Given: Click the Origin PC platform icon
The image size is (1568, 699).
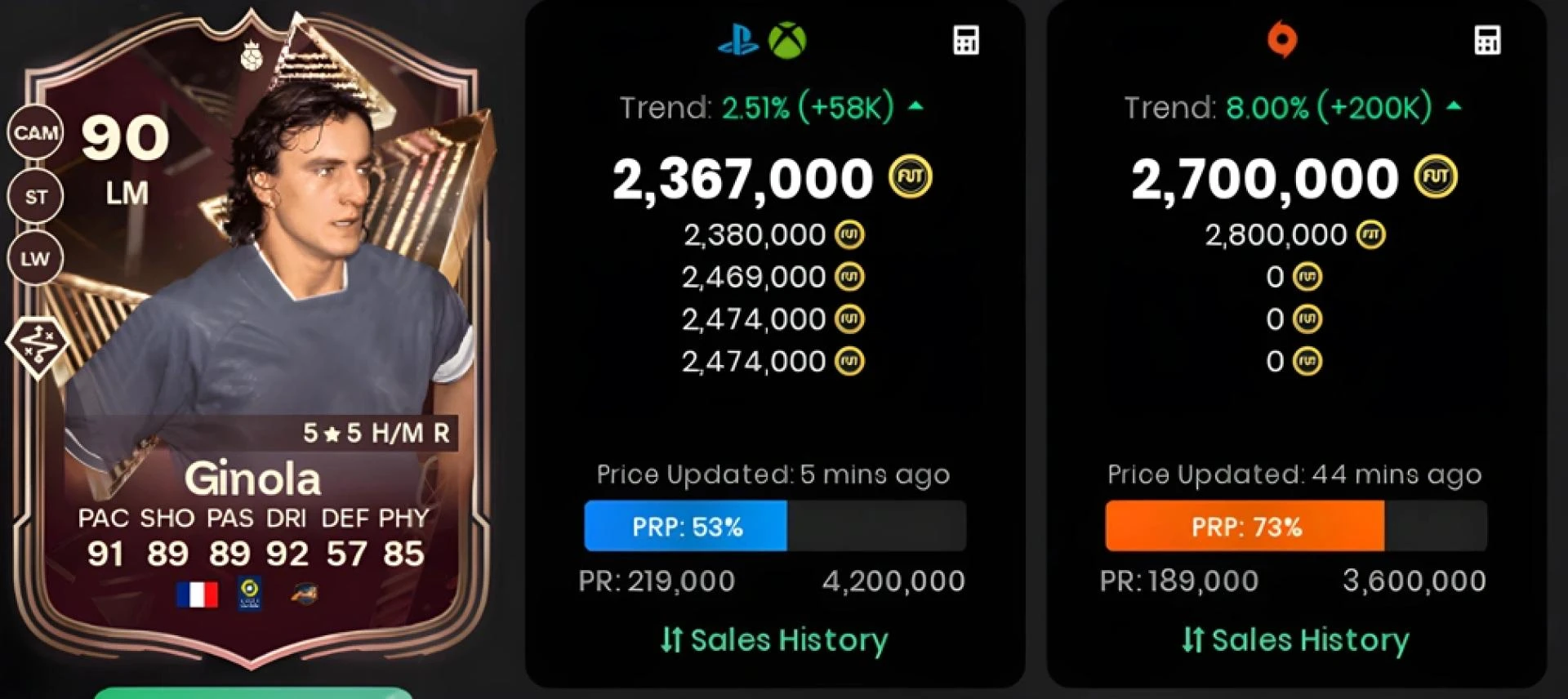Looking at the screenshot, I should point(1281,39).
